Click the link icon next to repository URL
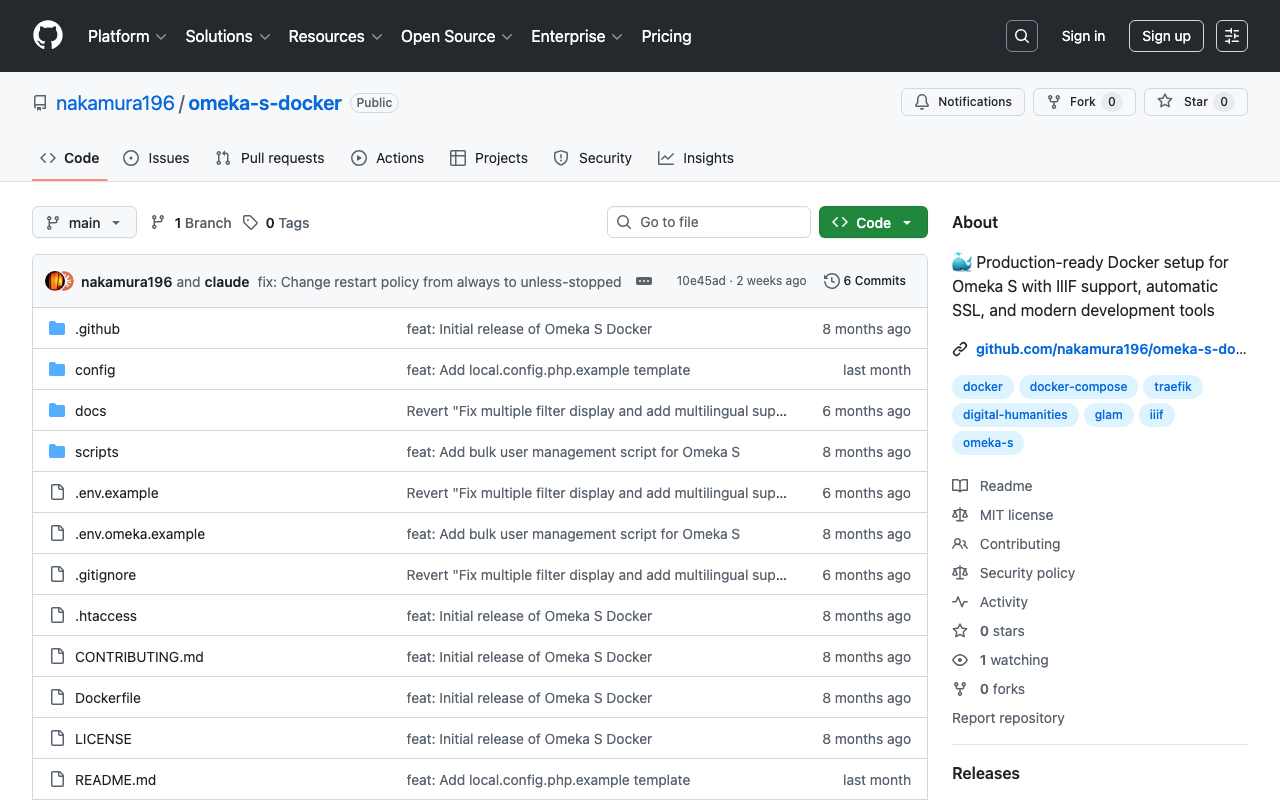1280x800 pixels. (x=960, y=349)
